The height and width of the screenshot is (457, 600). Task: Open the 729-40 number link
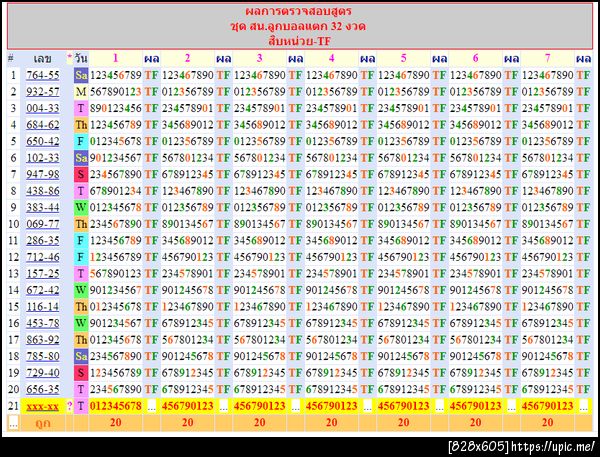coord(42,373)
